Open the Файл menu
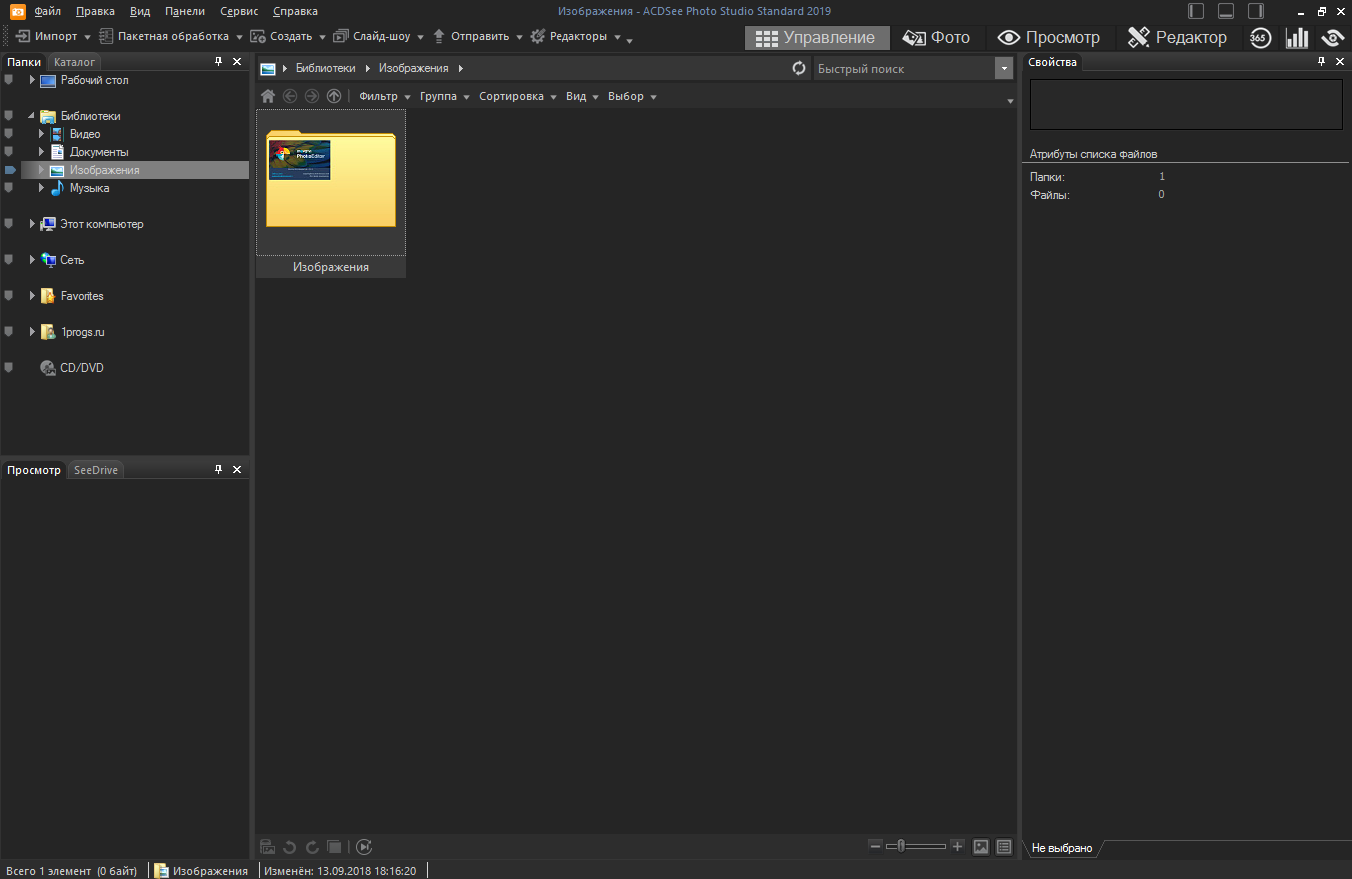Viewport: 1352px width, 879px height. click(x=47, y=11)
